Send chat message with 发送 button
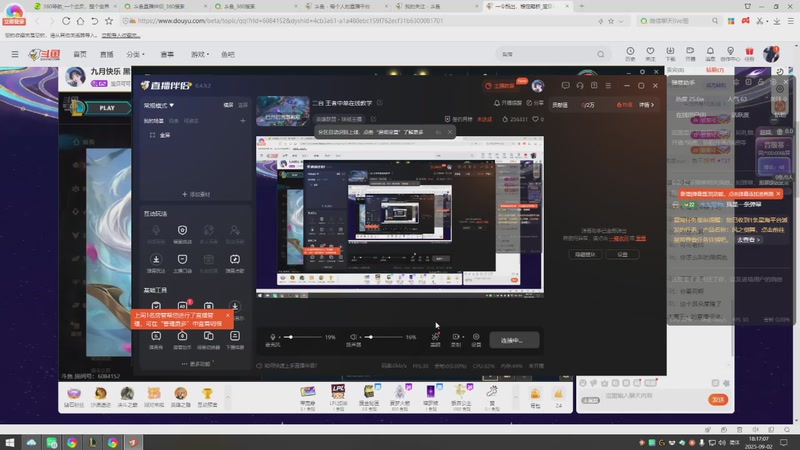Viewport: 800px width, 450px height. (718, 399)
